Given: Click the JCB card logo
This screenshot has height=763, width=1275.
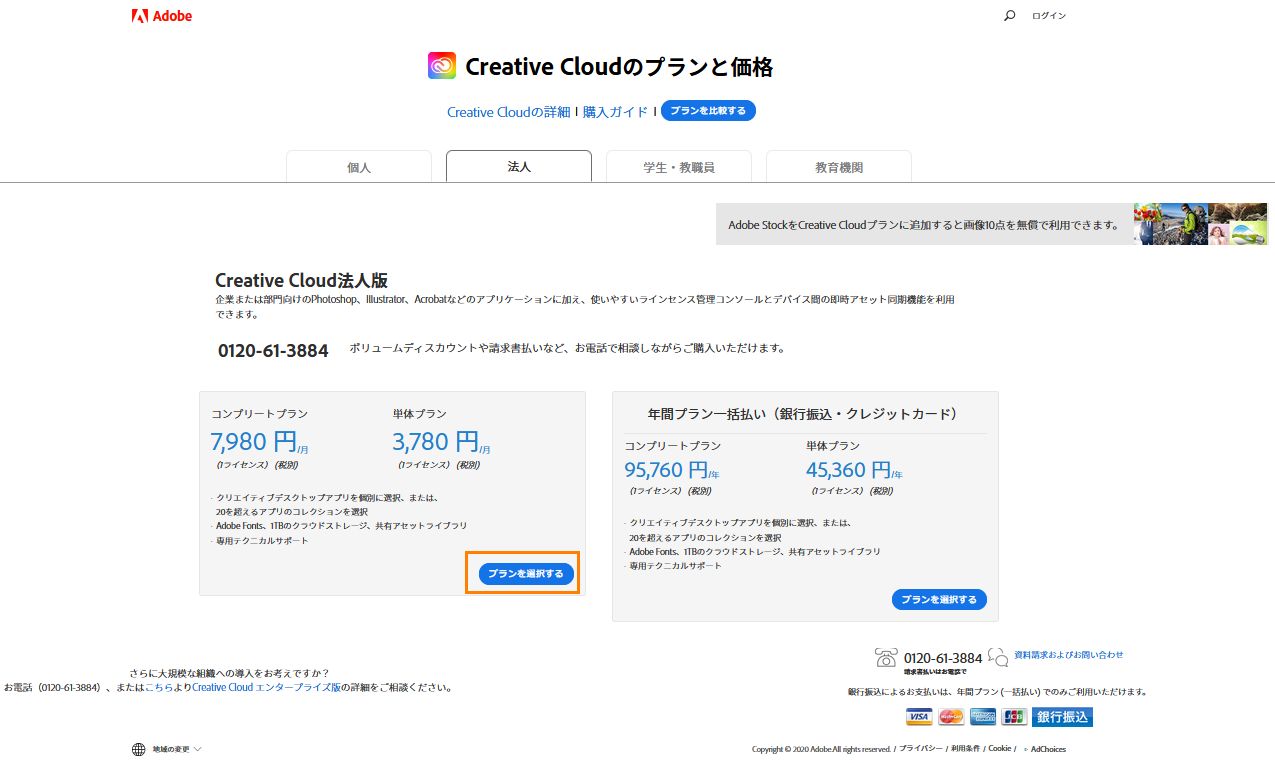Looking at the screenshot, I should pyautogui.click(x=1014, y=717).
